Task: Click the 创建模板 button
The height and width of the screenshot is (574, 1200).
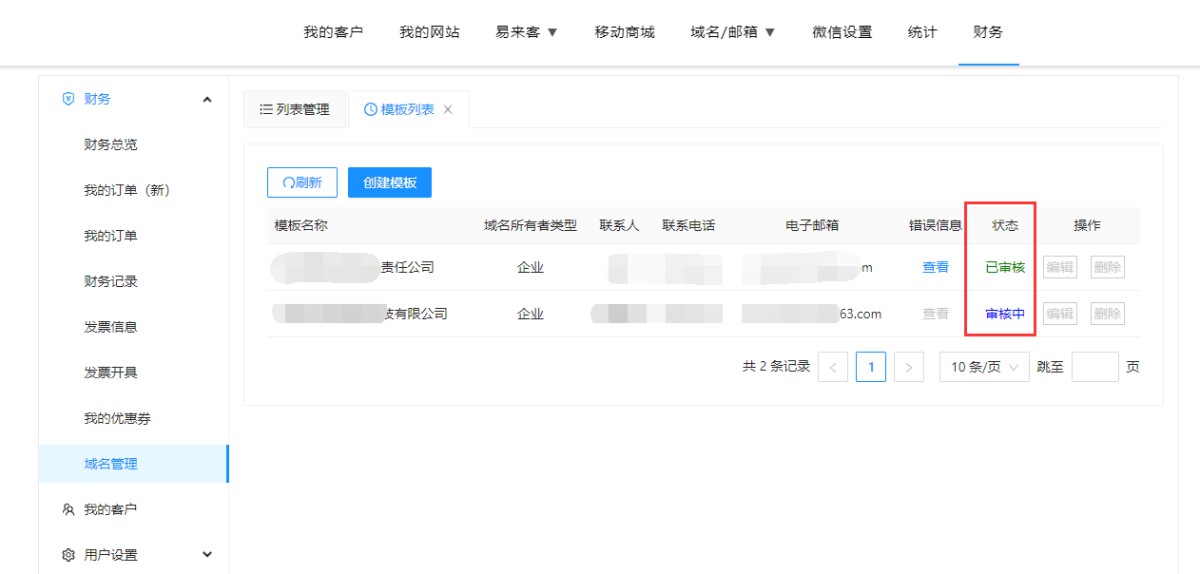Action: tap(389, 182)
